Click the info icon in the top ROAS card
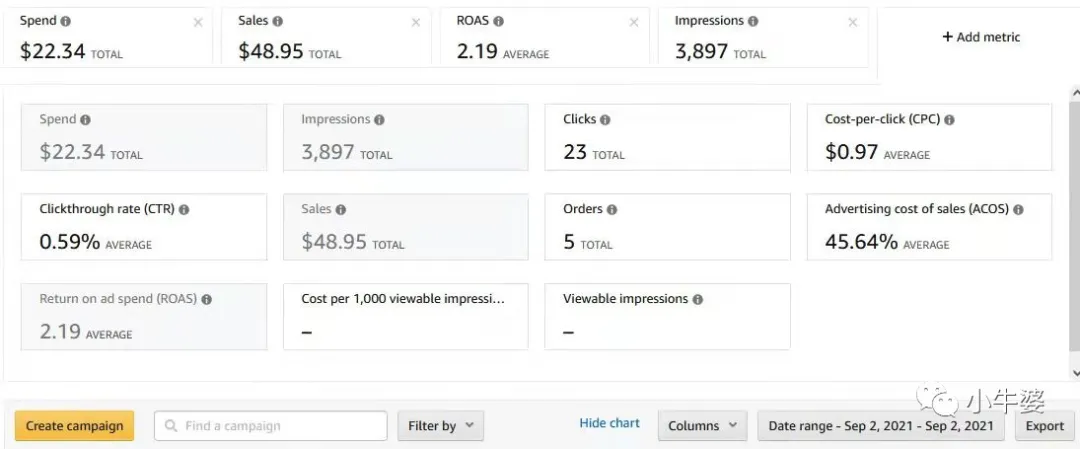The height and width of the screenshot is (449, 1080). click(x=498, y=21)
